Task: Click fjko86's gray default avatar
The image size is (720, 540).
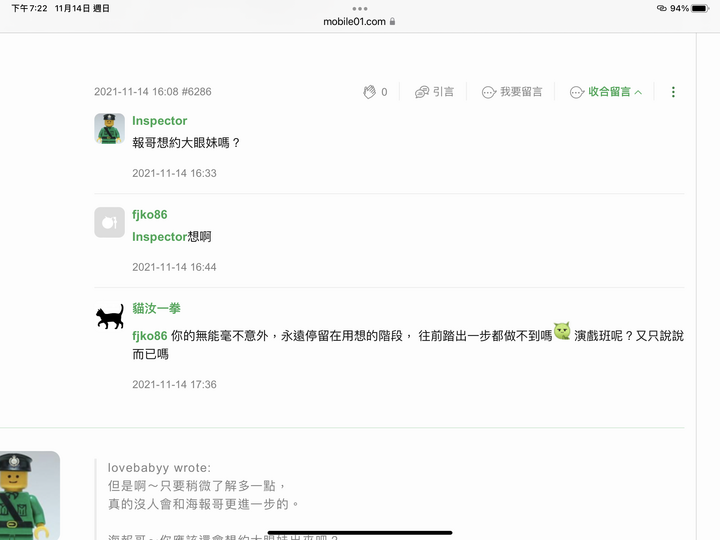Action: [109, 222]
